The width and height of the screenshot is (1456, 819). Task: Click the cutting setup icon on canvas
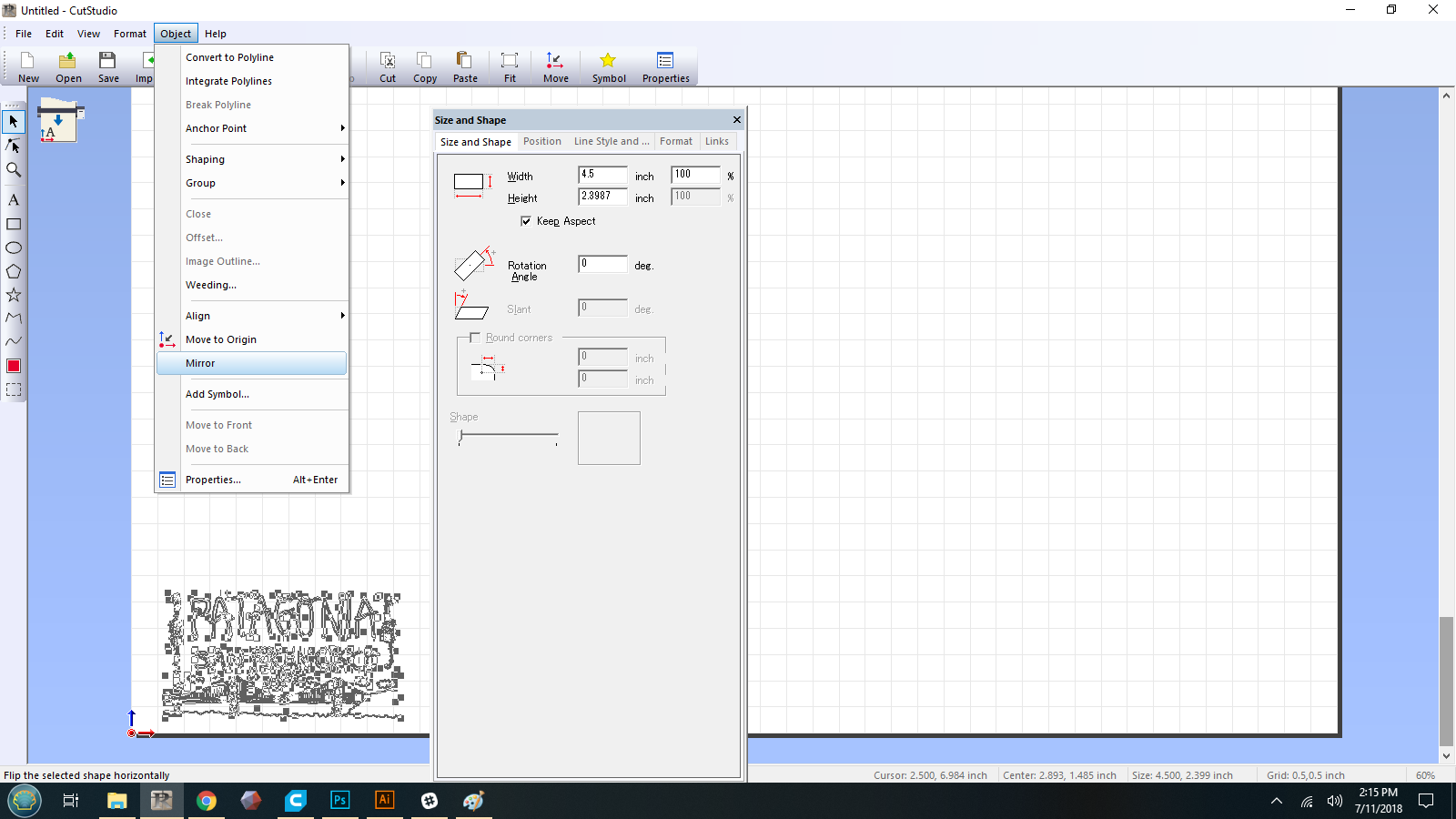pos(59,123)
